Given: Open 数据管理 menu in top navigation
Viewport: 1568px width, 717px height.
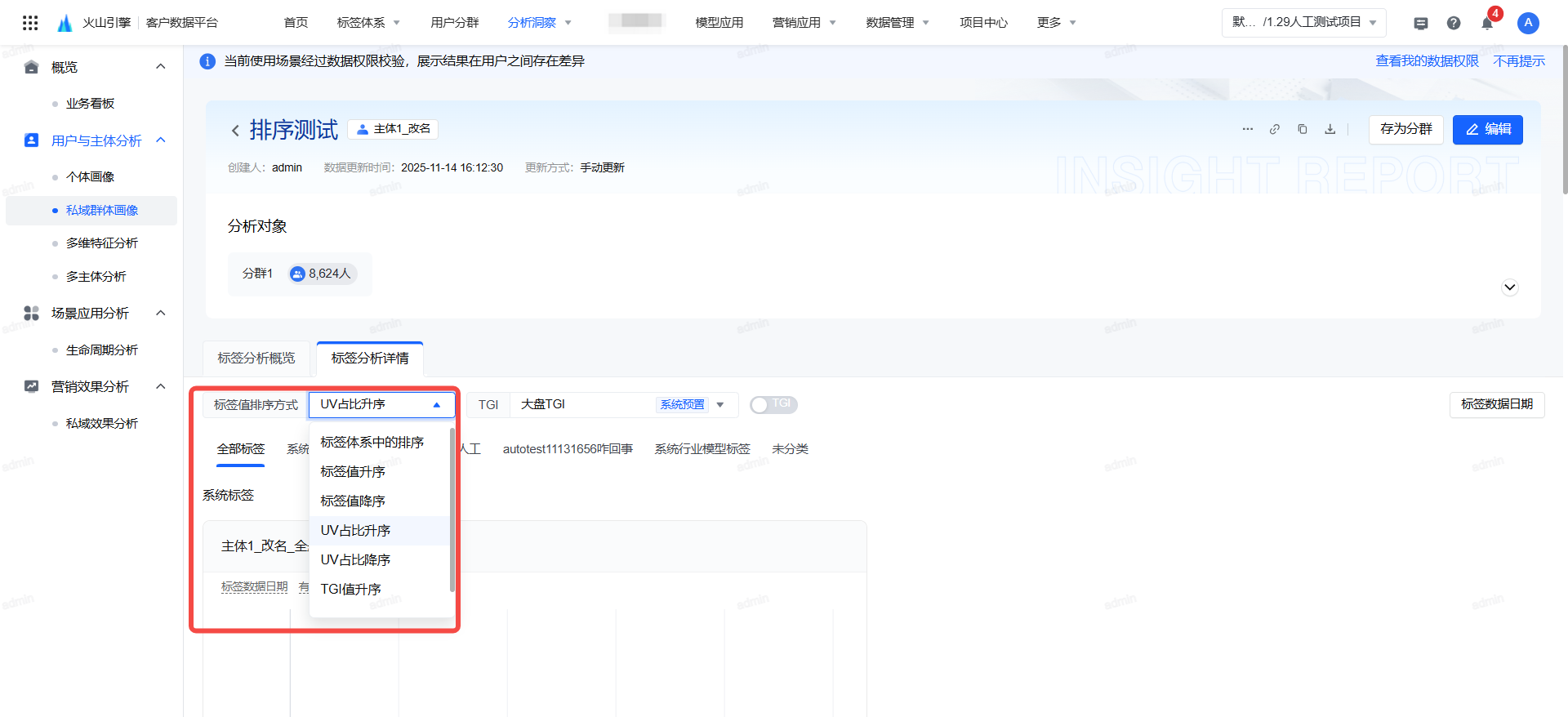Looking at the screenshot, I should (898, 23).
